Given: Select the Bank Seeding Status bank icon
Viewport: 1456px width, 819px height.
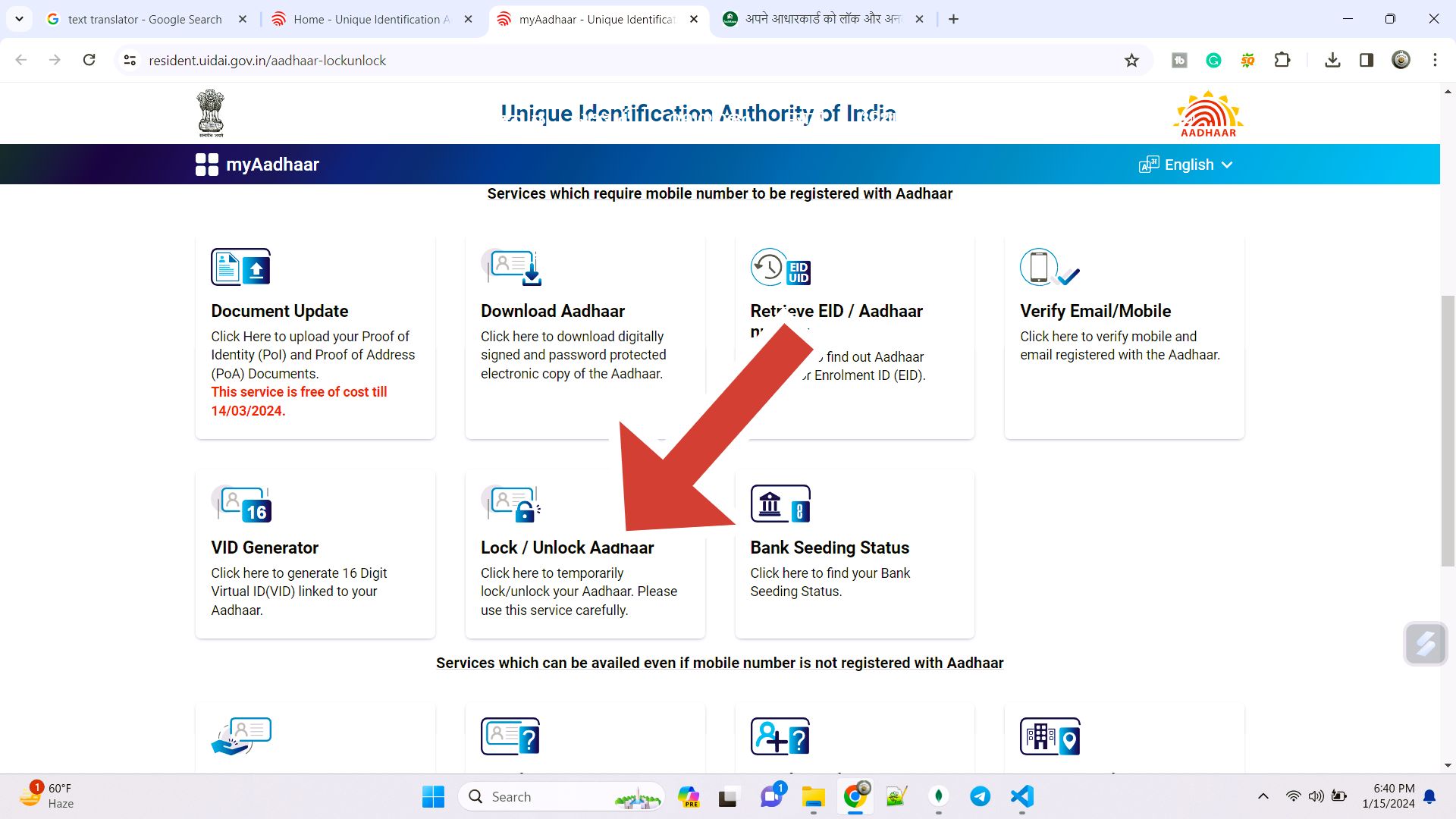Looking at the screenshot, I should (780, 504).
